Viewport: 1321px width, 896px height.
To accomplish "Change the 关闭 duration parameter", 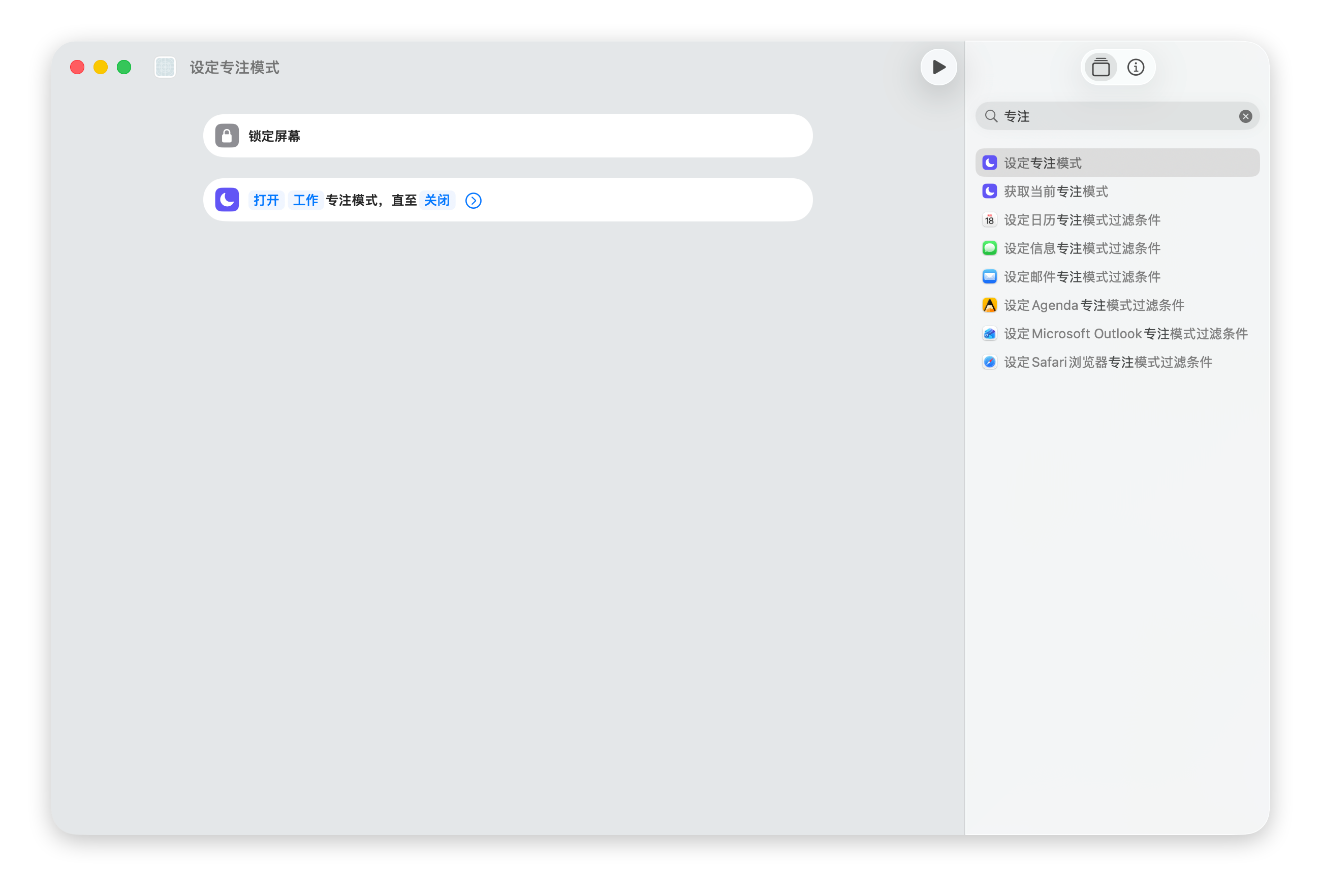I will (436, 200).
